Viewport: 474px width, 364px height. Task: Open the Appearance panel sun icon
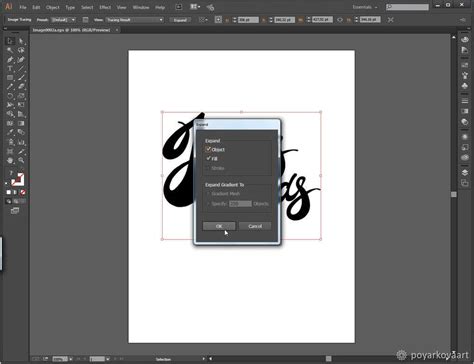(x=465, y=137)
